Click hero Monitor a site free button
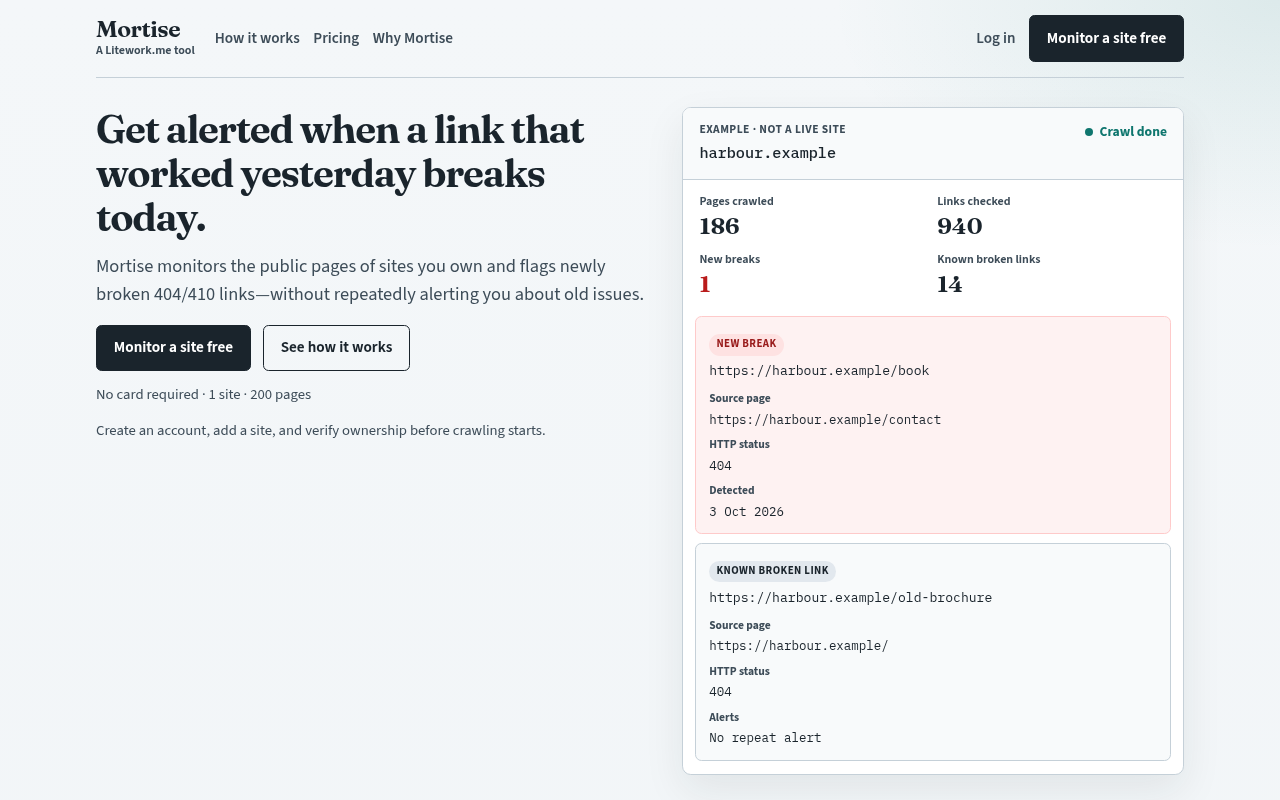Screen dimensions: 1280x800 tap(173, 348)
